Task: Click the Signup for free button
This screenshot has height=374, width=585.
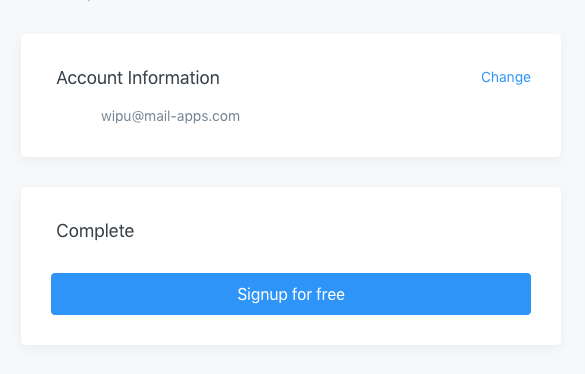Action: point(291,294)
